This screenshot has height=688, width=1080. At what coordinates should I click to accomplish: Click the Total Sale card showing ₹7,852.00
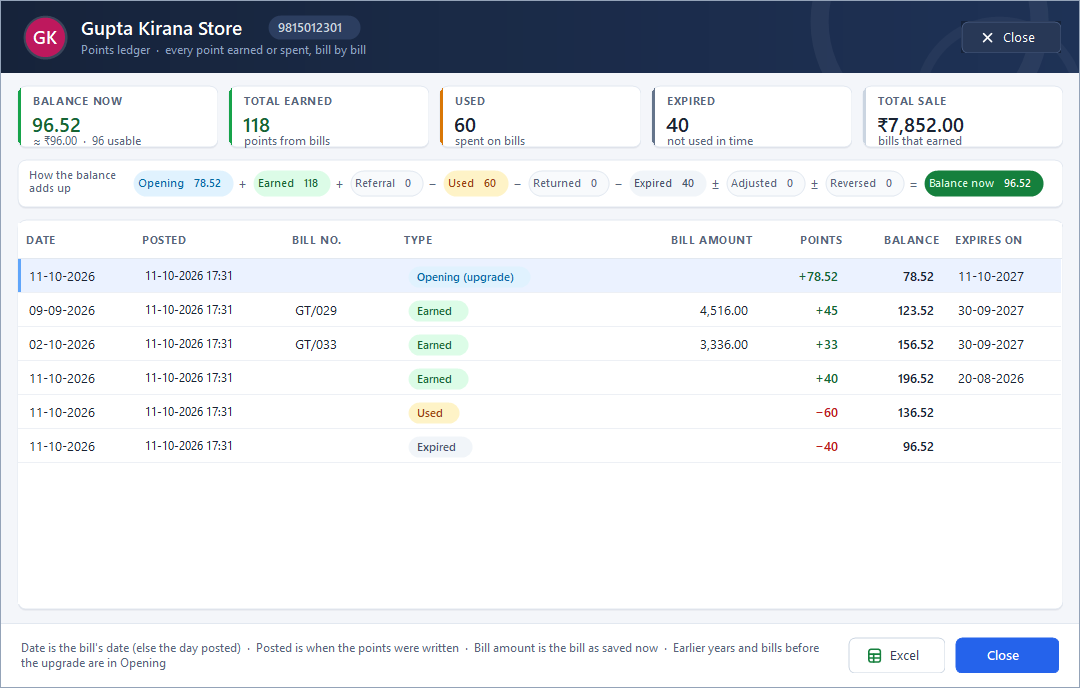(963, 117)
